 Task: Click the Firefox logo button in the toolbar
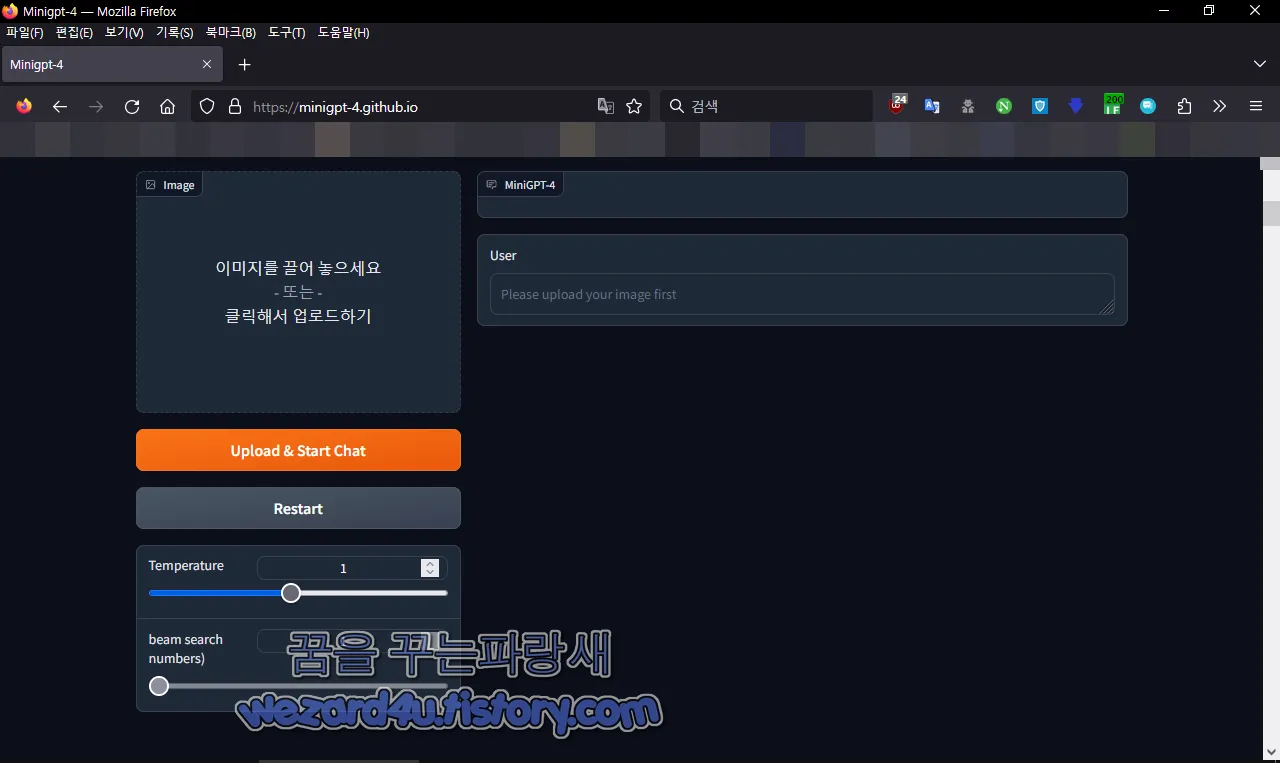pyautogui.click(x=24, y=106)
